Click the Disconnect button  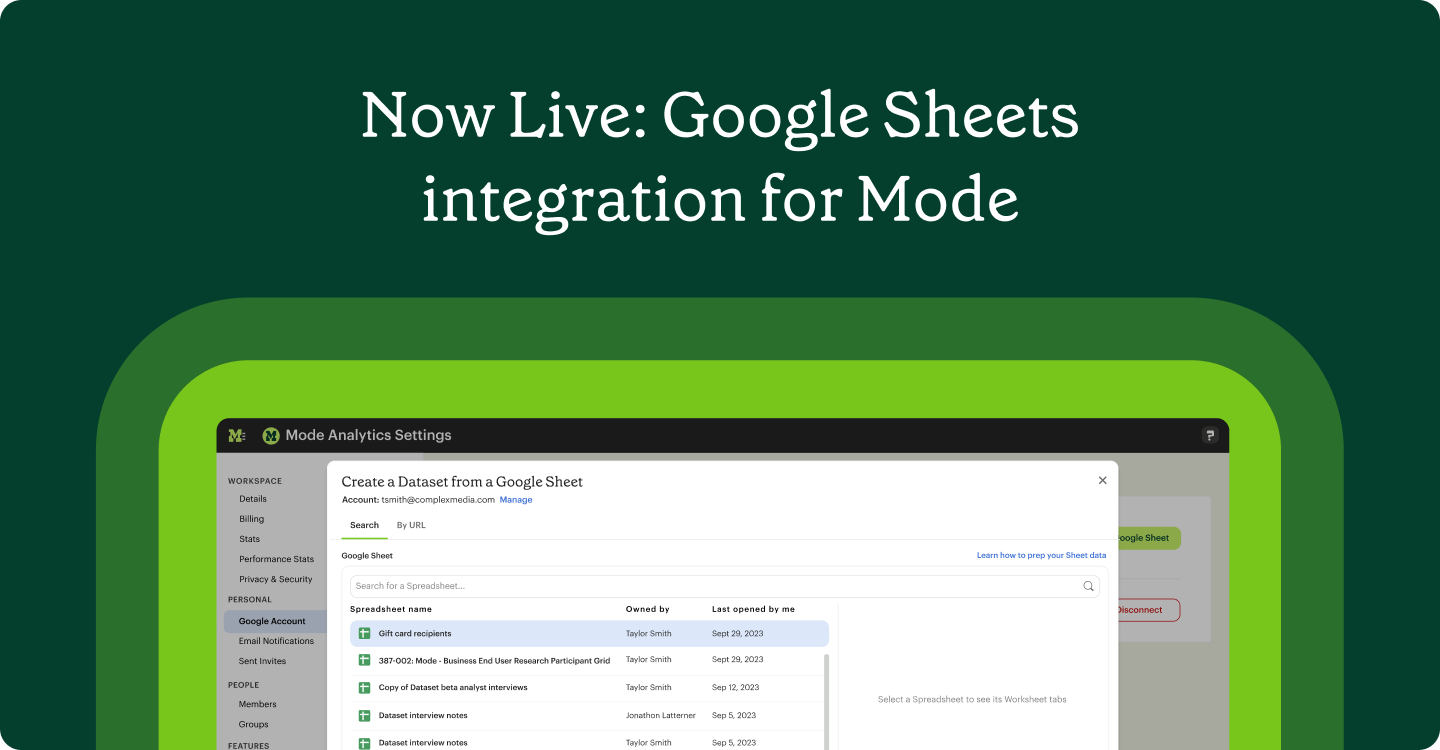coord(1143,609)
